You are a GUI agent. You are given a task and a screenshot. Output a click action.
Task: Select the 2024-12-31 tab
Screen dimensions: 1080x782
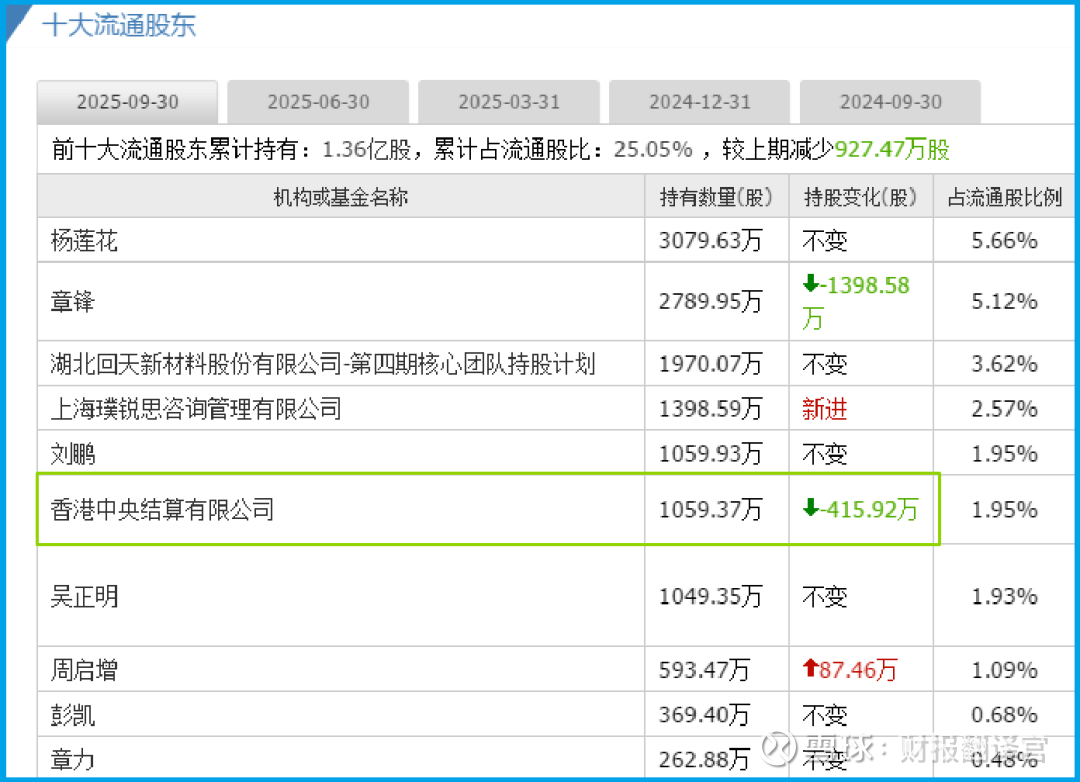700,102
